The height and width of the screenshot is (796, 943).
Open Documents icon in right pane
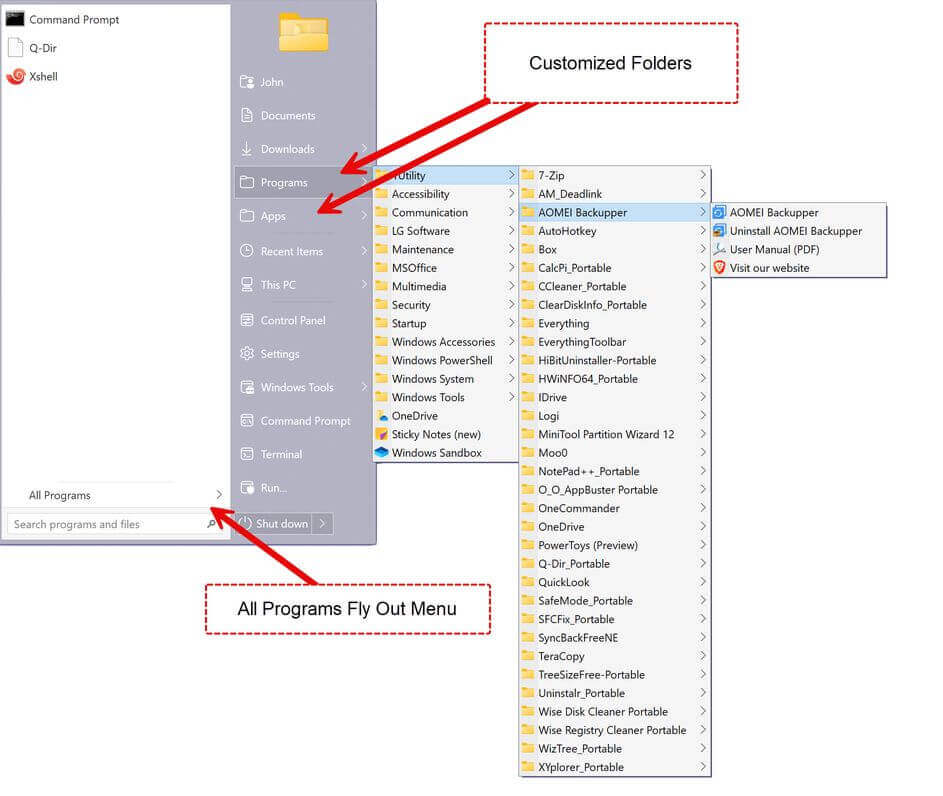click(x=247, y=115)
